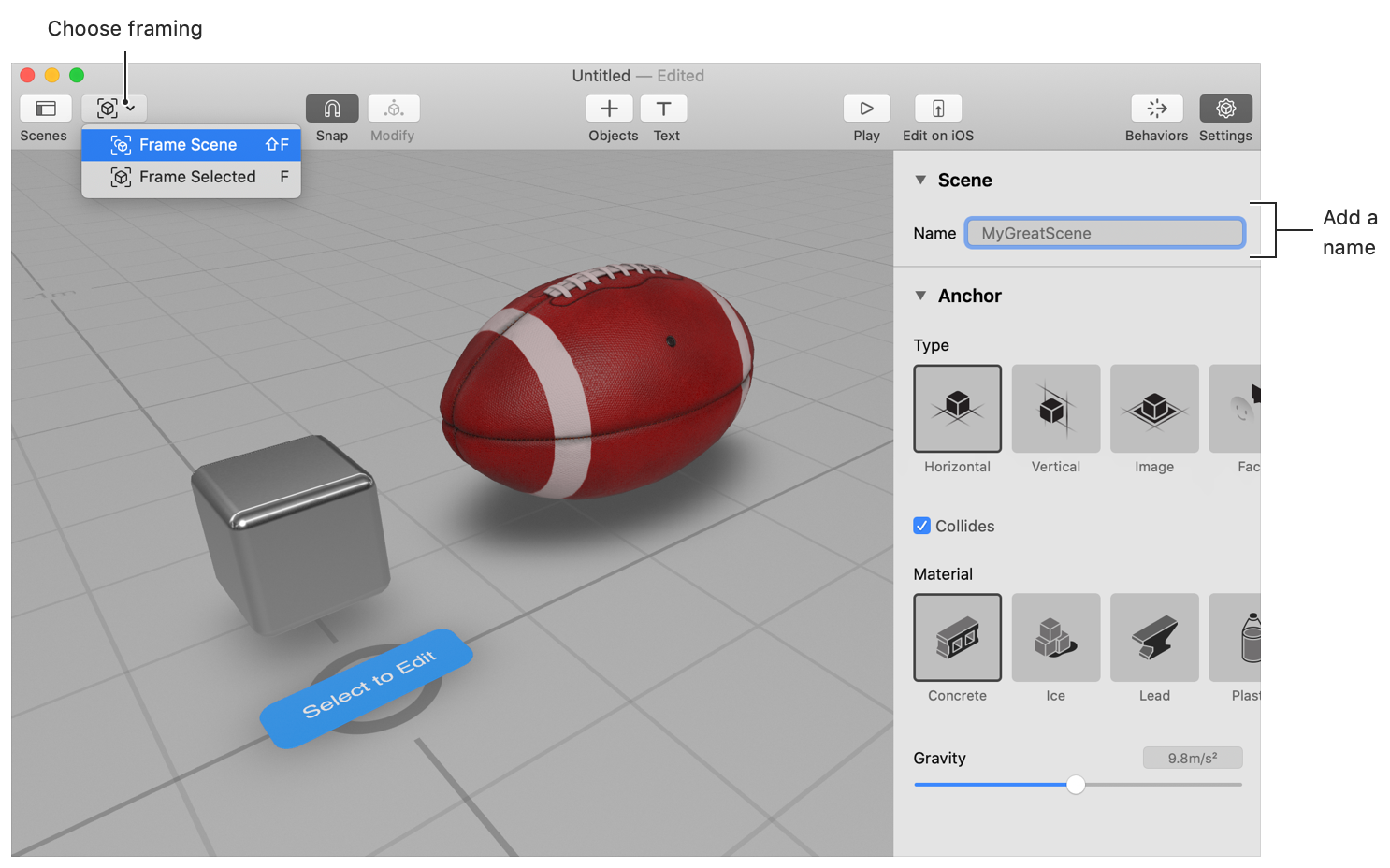
Task: Toggle the Snap magnet tool
Action: click(x=332, y=108)
